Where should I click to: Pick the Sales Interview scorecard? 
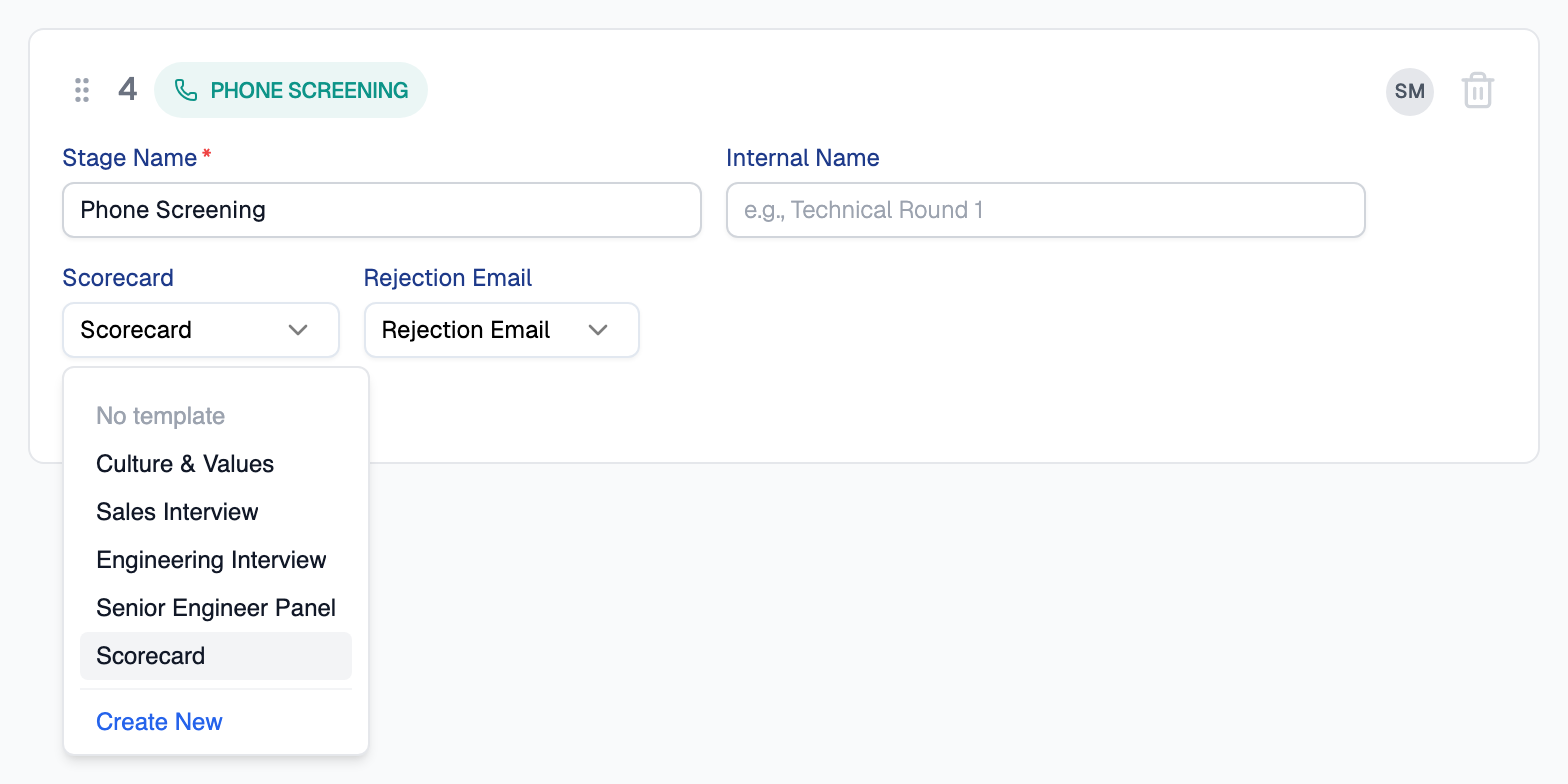[216, 512]
